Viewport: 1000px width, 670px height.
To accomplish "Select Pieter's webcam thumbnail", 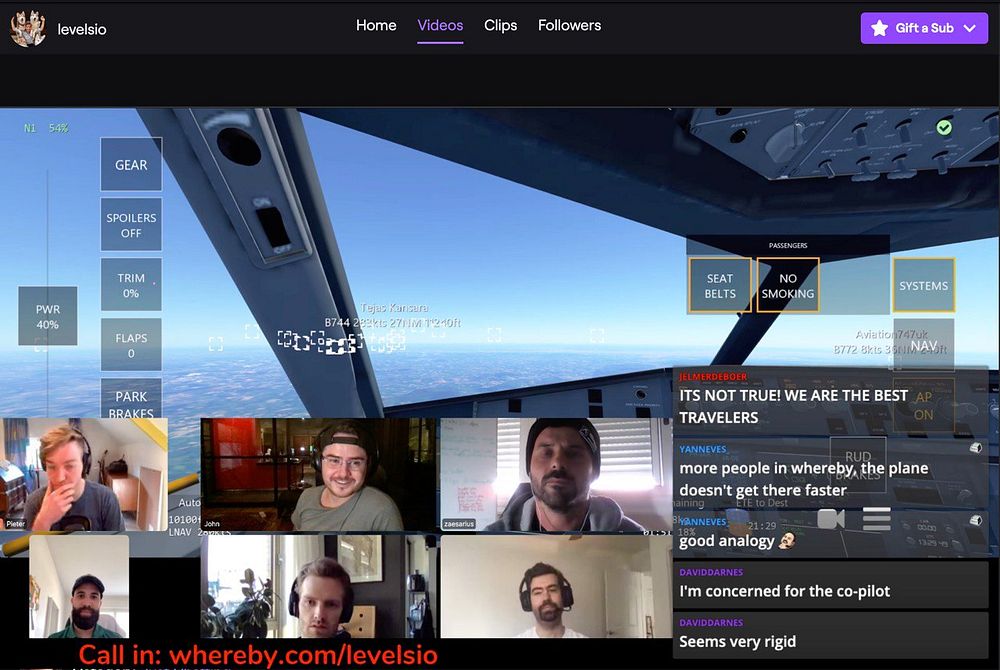I will 84,474.
